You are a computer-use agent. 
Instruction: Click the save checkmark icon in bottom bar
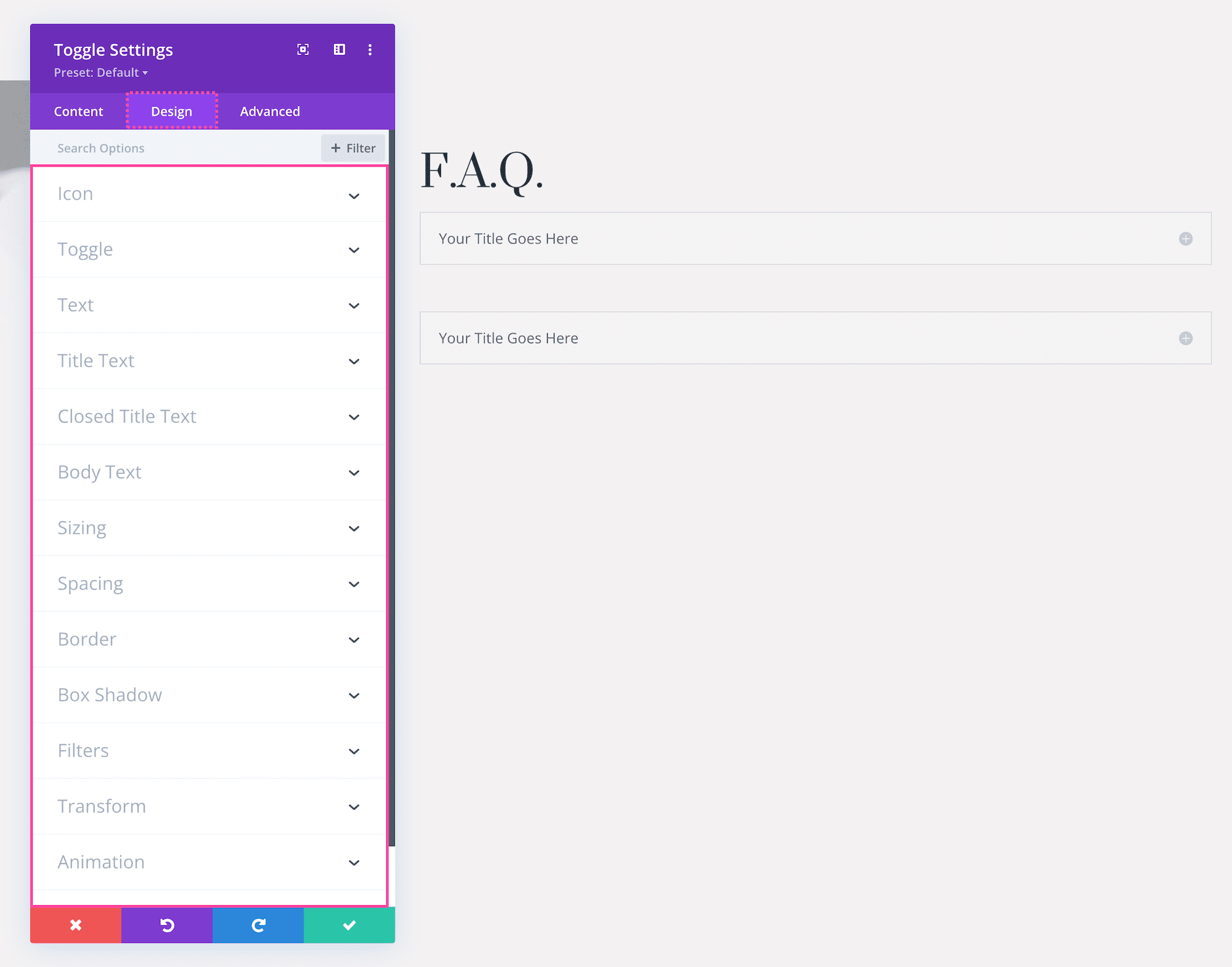coord(350,924)
